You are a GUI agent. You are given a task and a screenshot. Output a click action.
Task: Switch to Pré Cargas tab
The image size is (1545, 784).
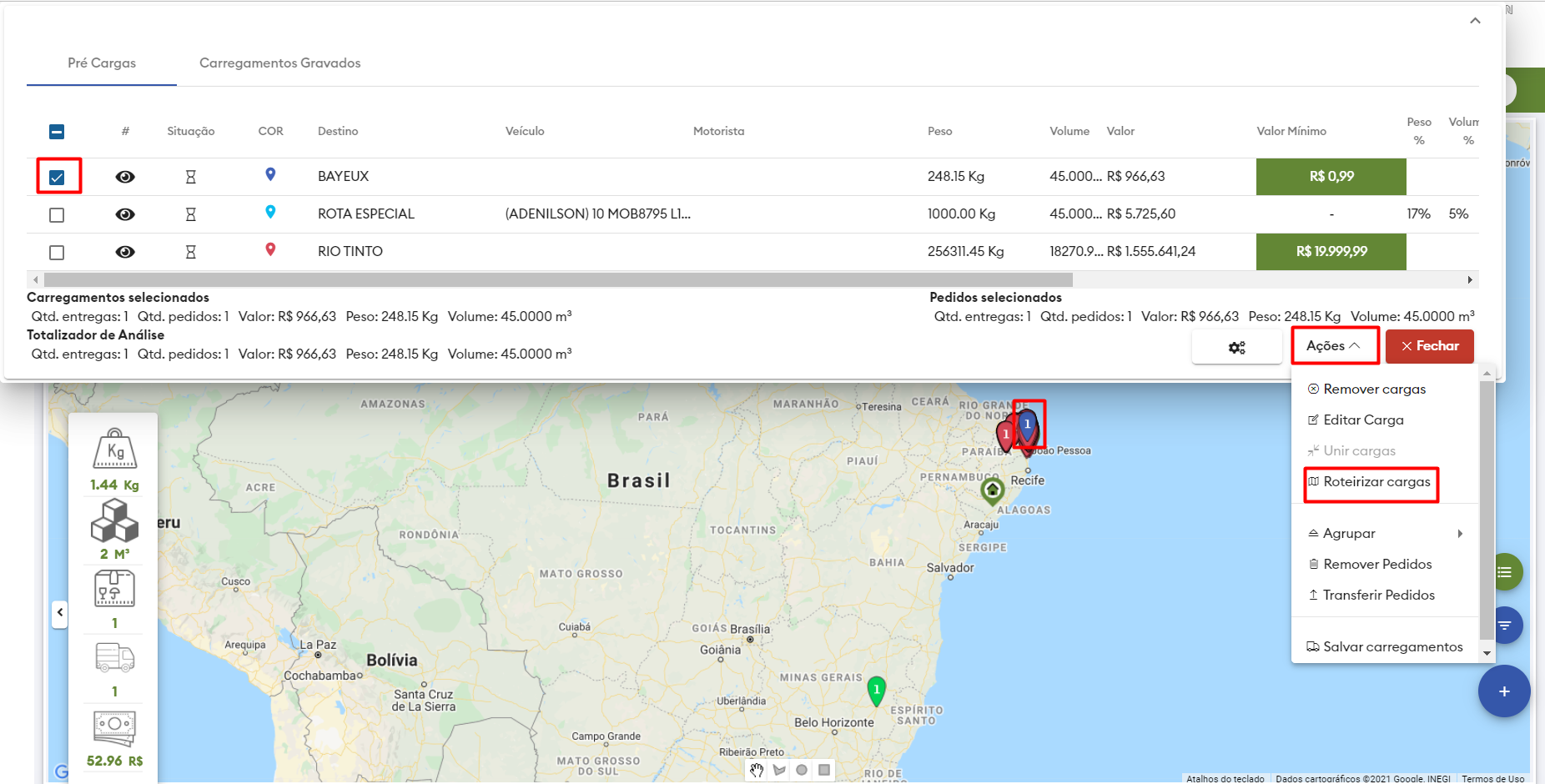tap(102, 63)
